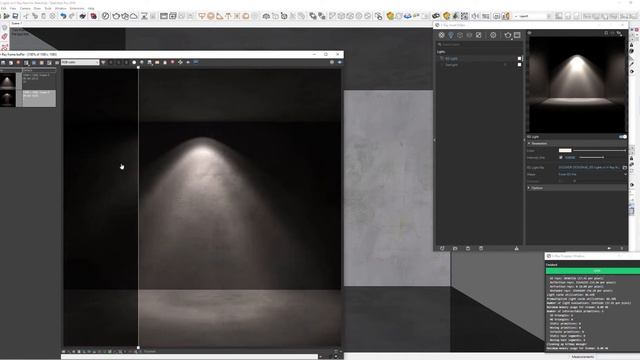
Task: Open Geometry category in Asset Editor
Action: tap(460, 35)
